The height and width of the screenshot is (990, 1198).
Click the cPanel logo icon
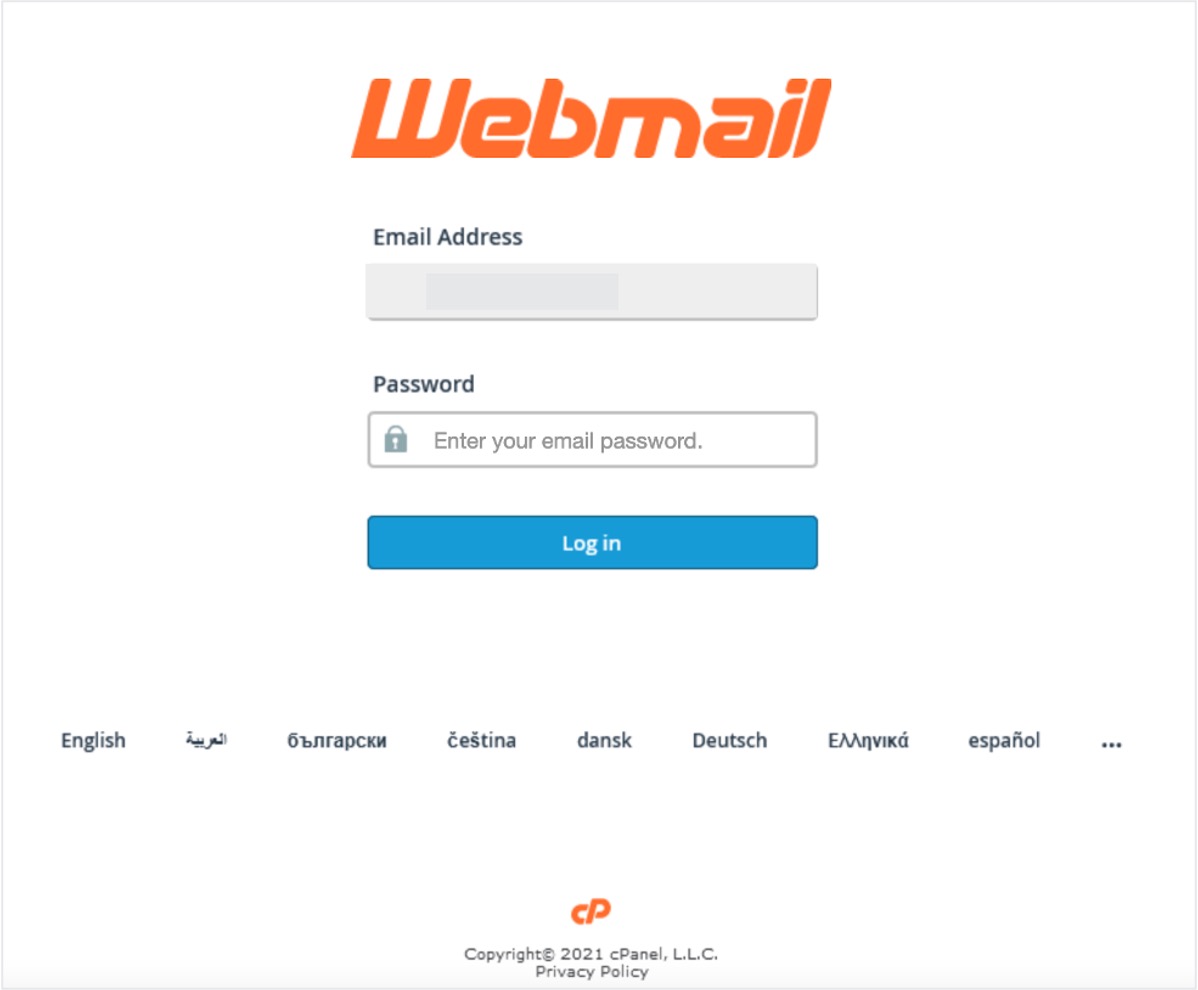point(591,911)
